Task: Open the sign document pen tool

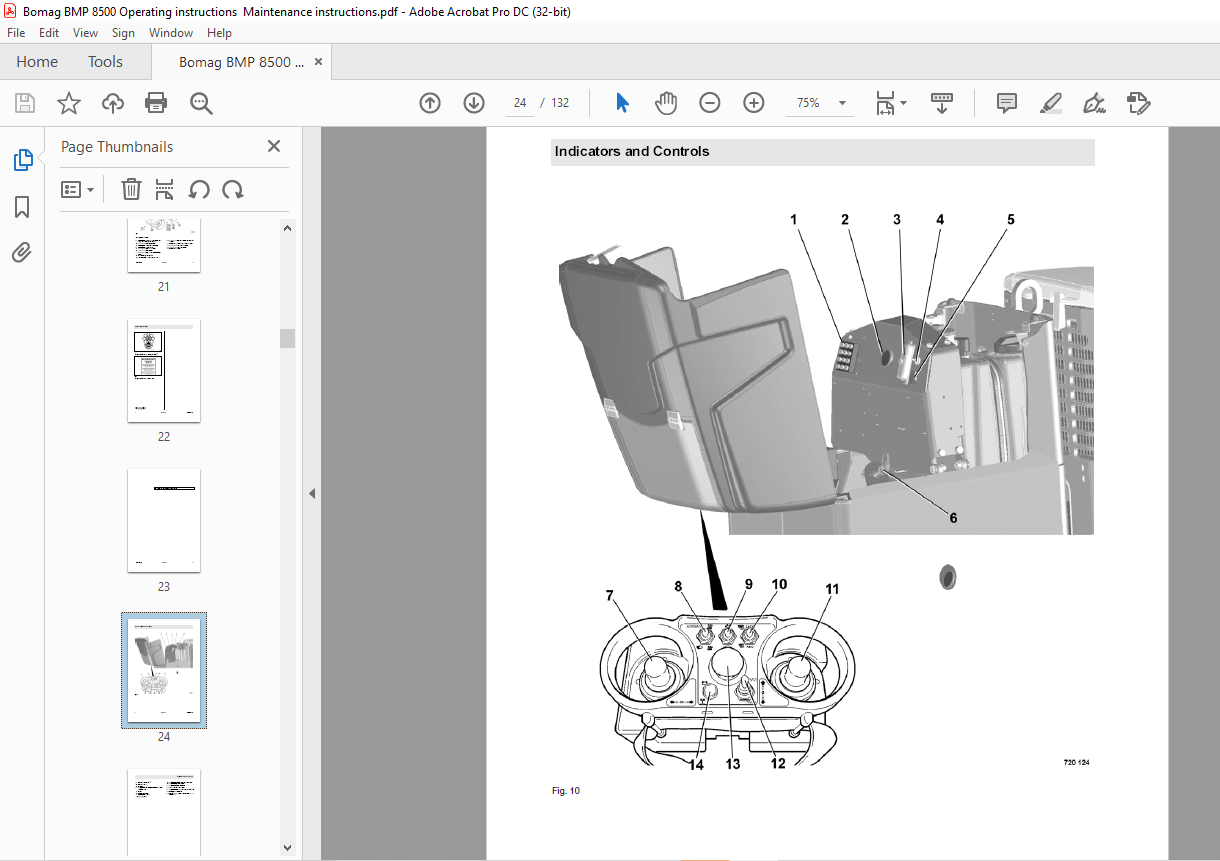Action: (1094, 103)
